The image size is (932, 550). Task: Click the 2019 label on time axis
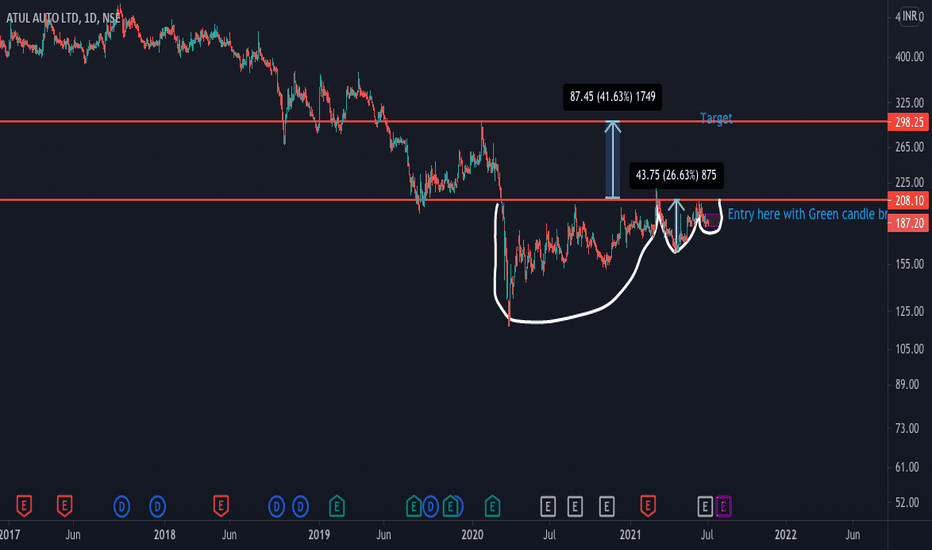click(319, 535)
